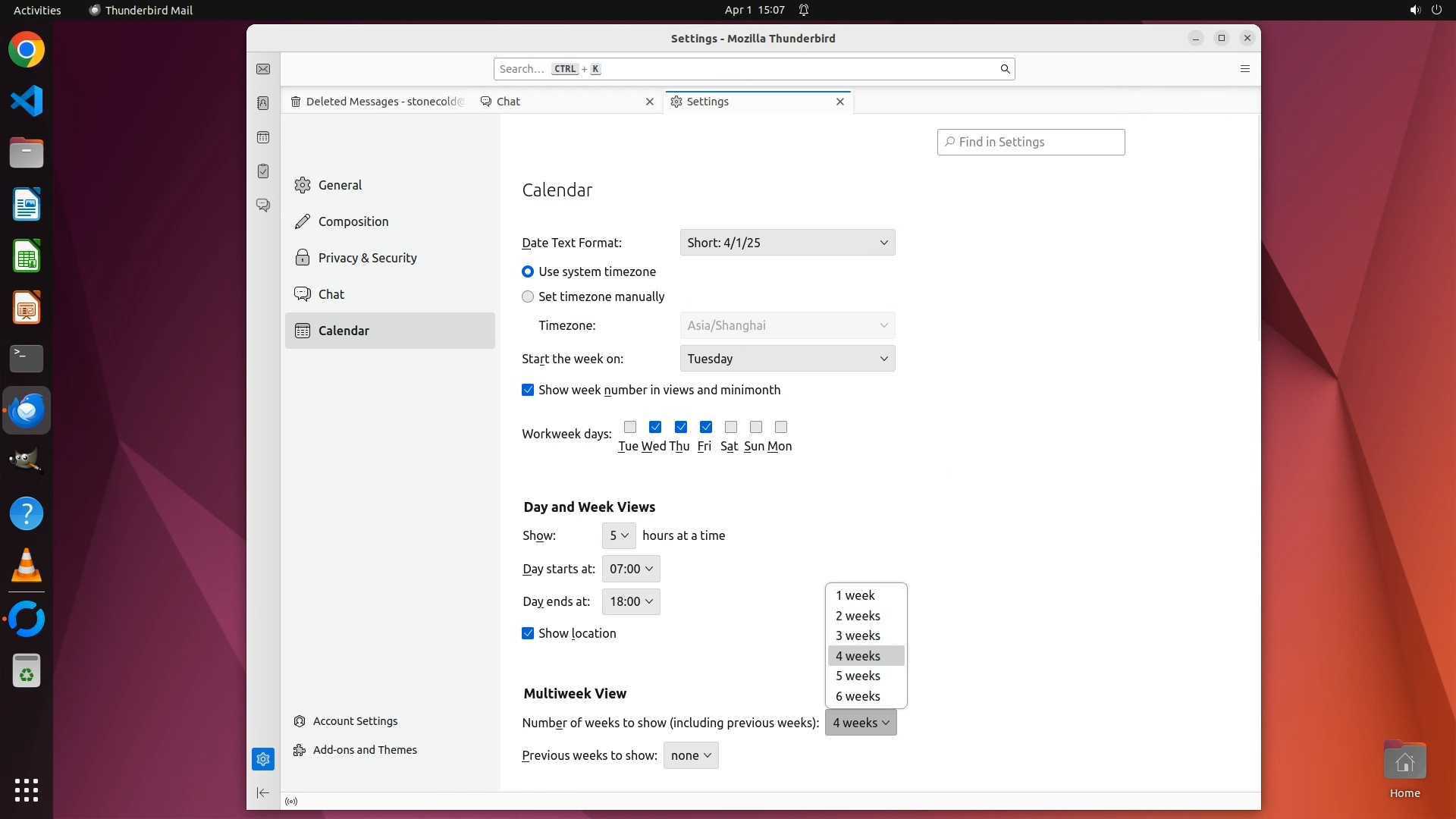Uncheck Show week number in views
The image size is (1456, 819).
(x=528, y=390)
